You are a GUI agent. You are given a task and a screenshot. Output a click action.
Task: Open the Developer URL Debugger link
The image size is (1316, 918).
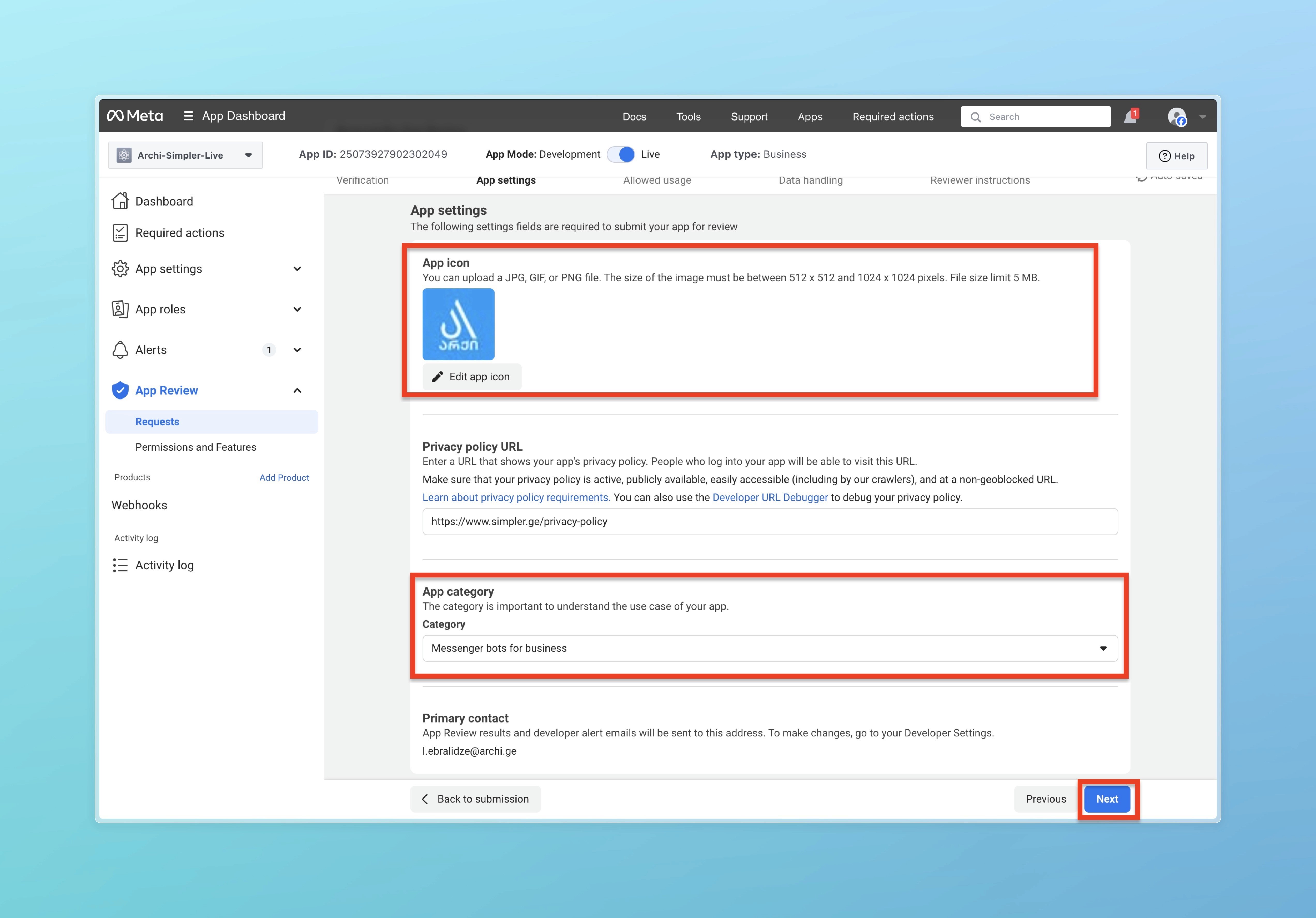point(770,497)
